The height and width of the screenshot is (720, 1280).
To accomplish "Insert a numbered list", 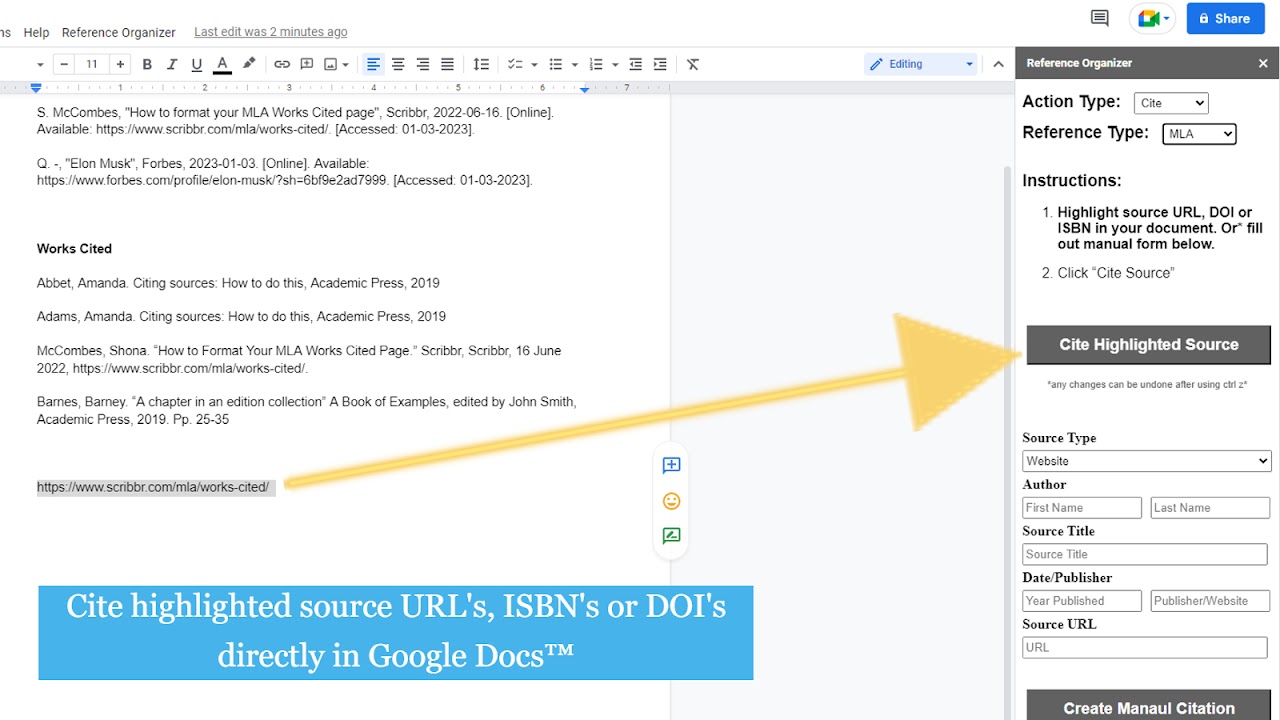I will coord(596,64).
